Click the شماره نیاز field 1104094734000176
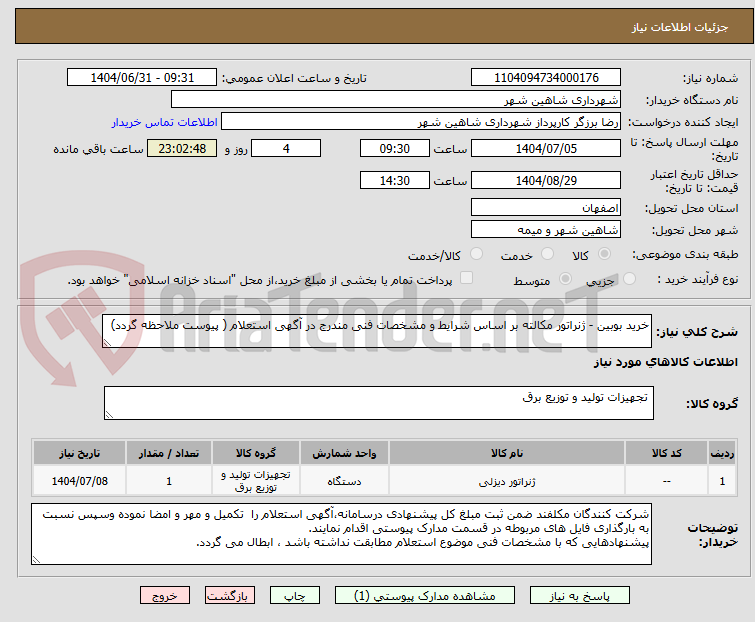The width and height of the screenshot is (755, 622). [x=546, y=78]
